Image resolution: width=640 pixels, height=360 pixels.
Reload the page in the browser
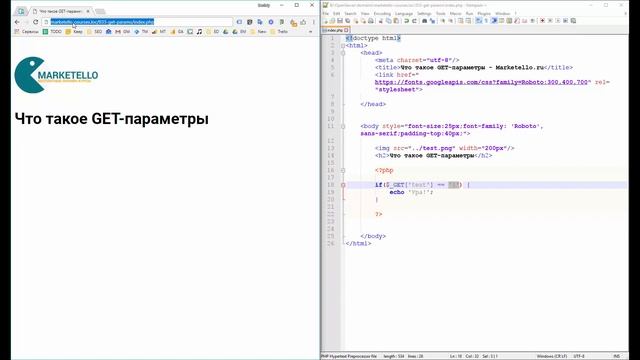click(36, 22)
